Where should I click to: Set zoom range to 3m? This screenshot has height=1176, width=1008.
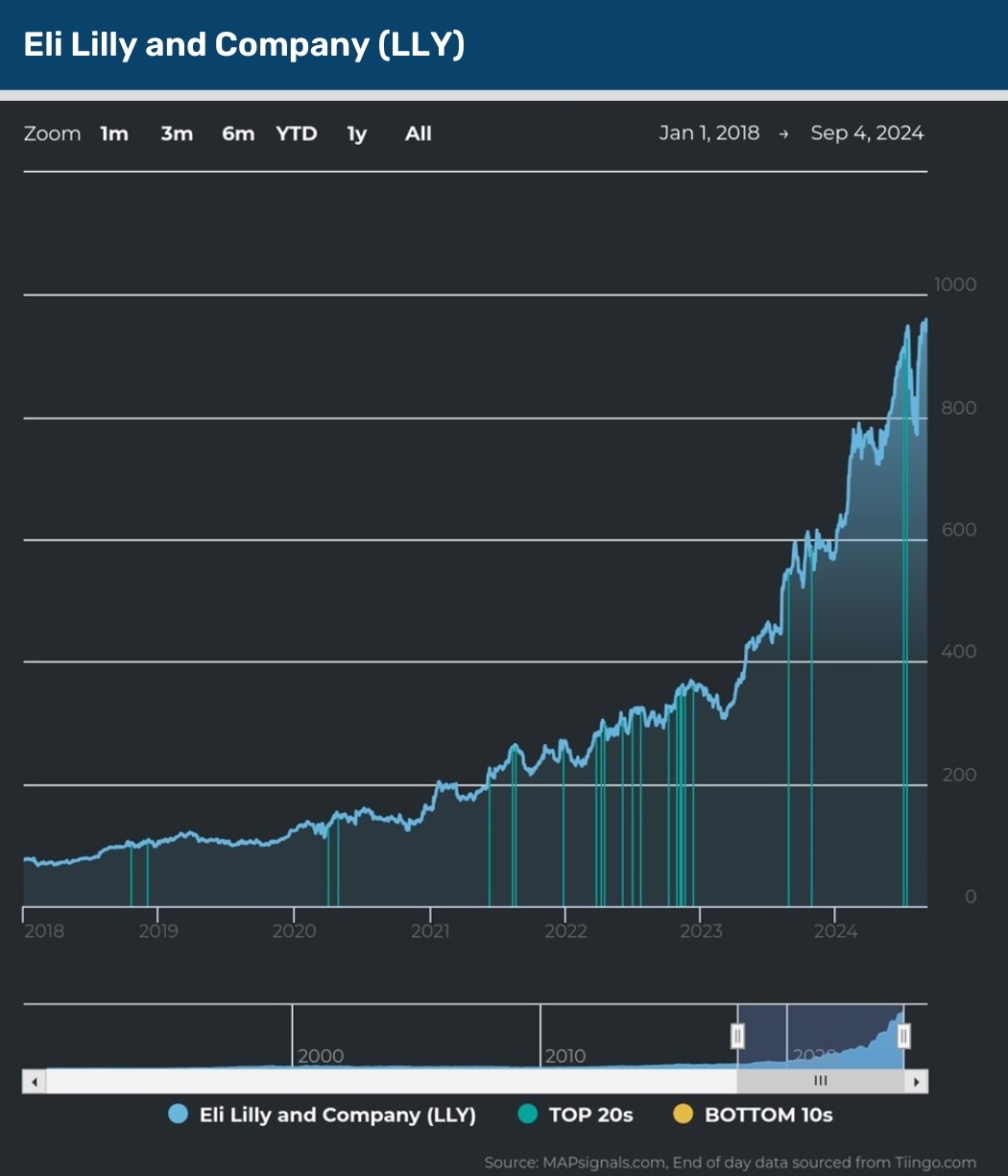coord(177,133)
